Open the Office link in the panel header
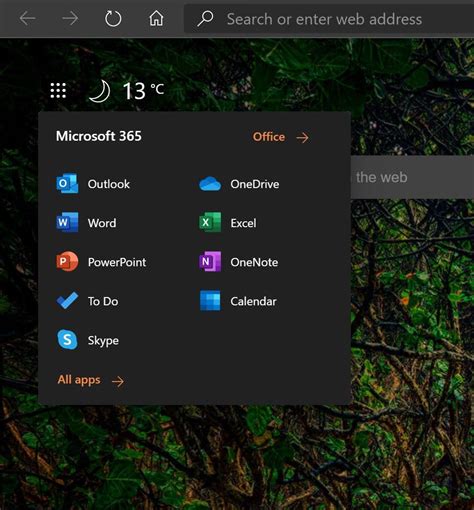Image resolution: width=474 pixels, height=510 pixels. click(x=269, y=137)
